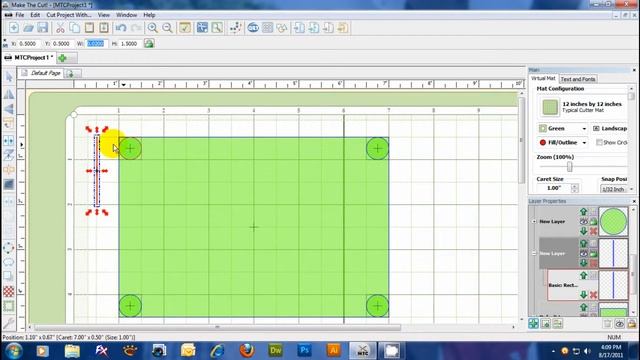Image resolution: width=640 pixels, height=360 pixels.
Task: Click the green circle layer thumbnail
Action: coord(613,221)
